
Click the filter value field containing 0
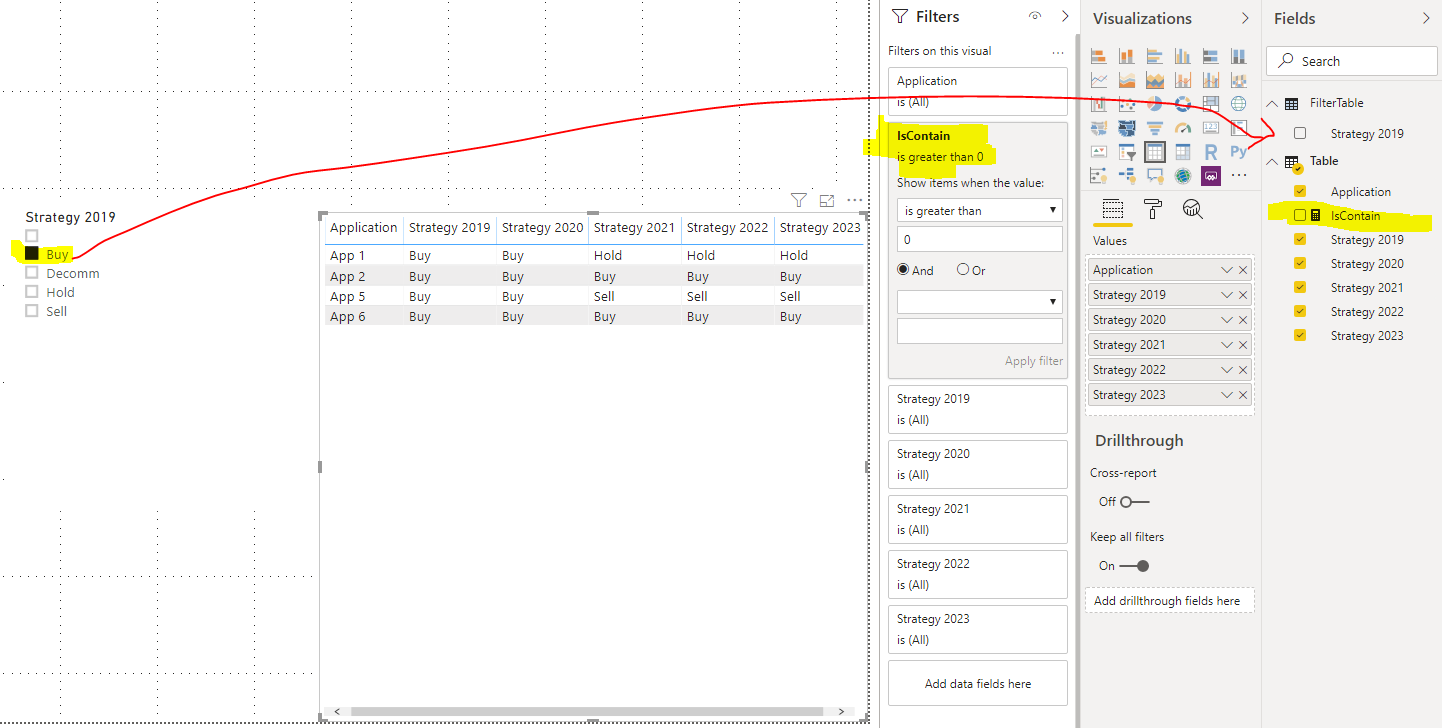pyautogui.click(x=980, y=240)
